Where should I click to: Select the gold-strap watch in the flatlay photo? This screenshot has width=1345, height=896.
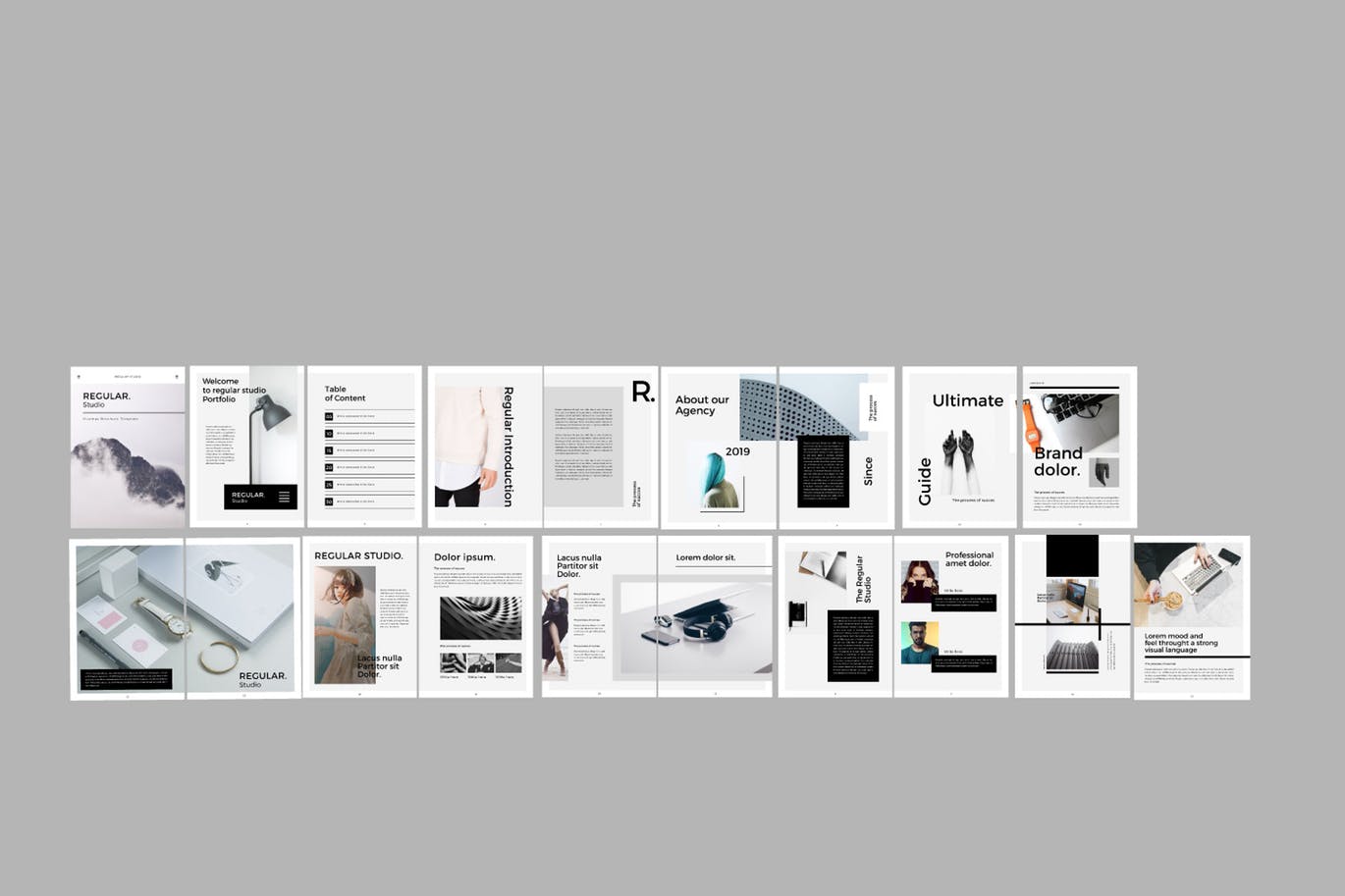[175, 620]
